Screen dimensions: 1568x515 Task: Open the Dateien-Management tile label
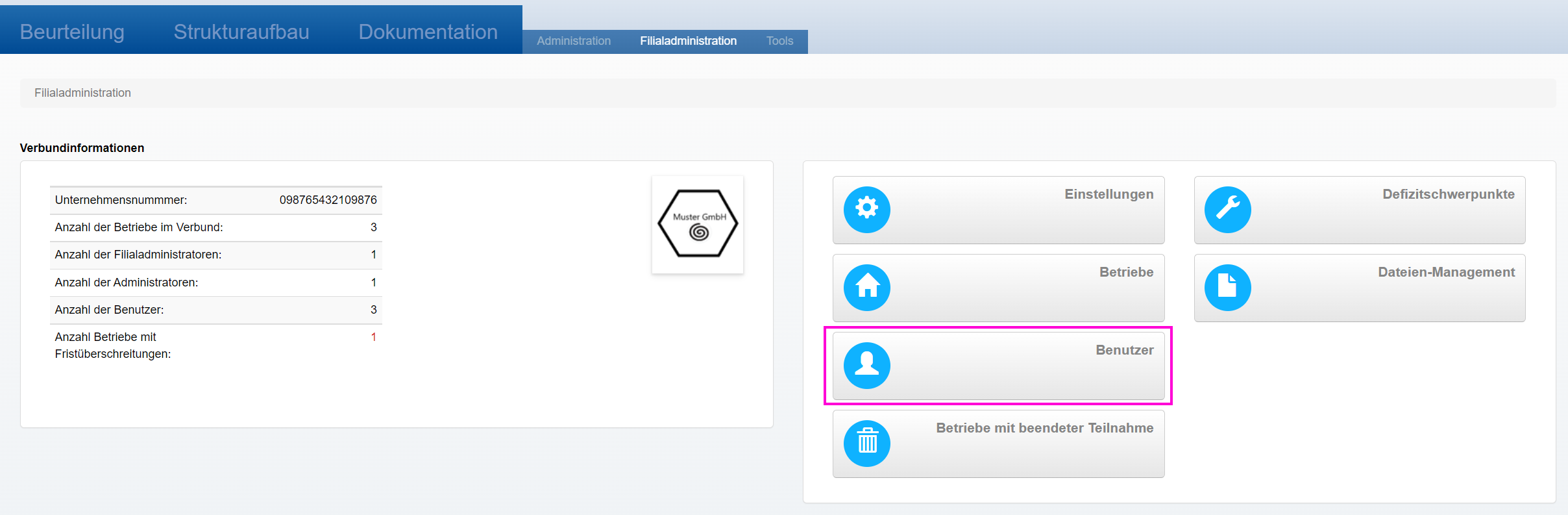coord(1446,272)
